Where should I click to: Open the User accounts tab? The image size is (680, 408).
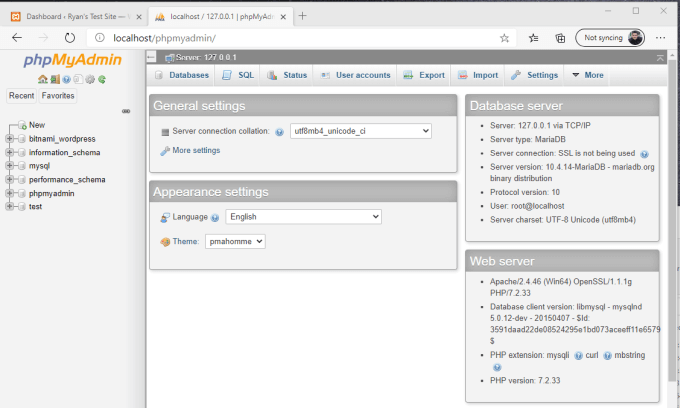click(x=356, y=75)
